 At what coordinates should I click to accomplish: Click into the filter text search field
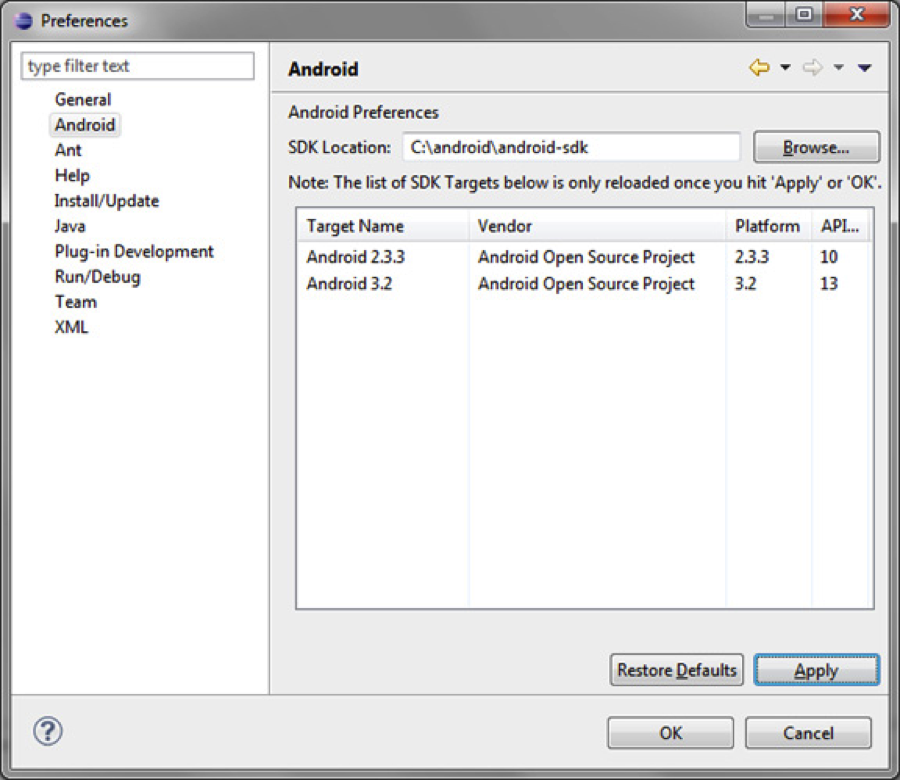click(x=138, y=66)
